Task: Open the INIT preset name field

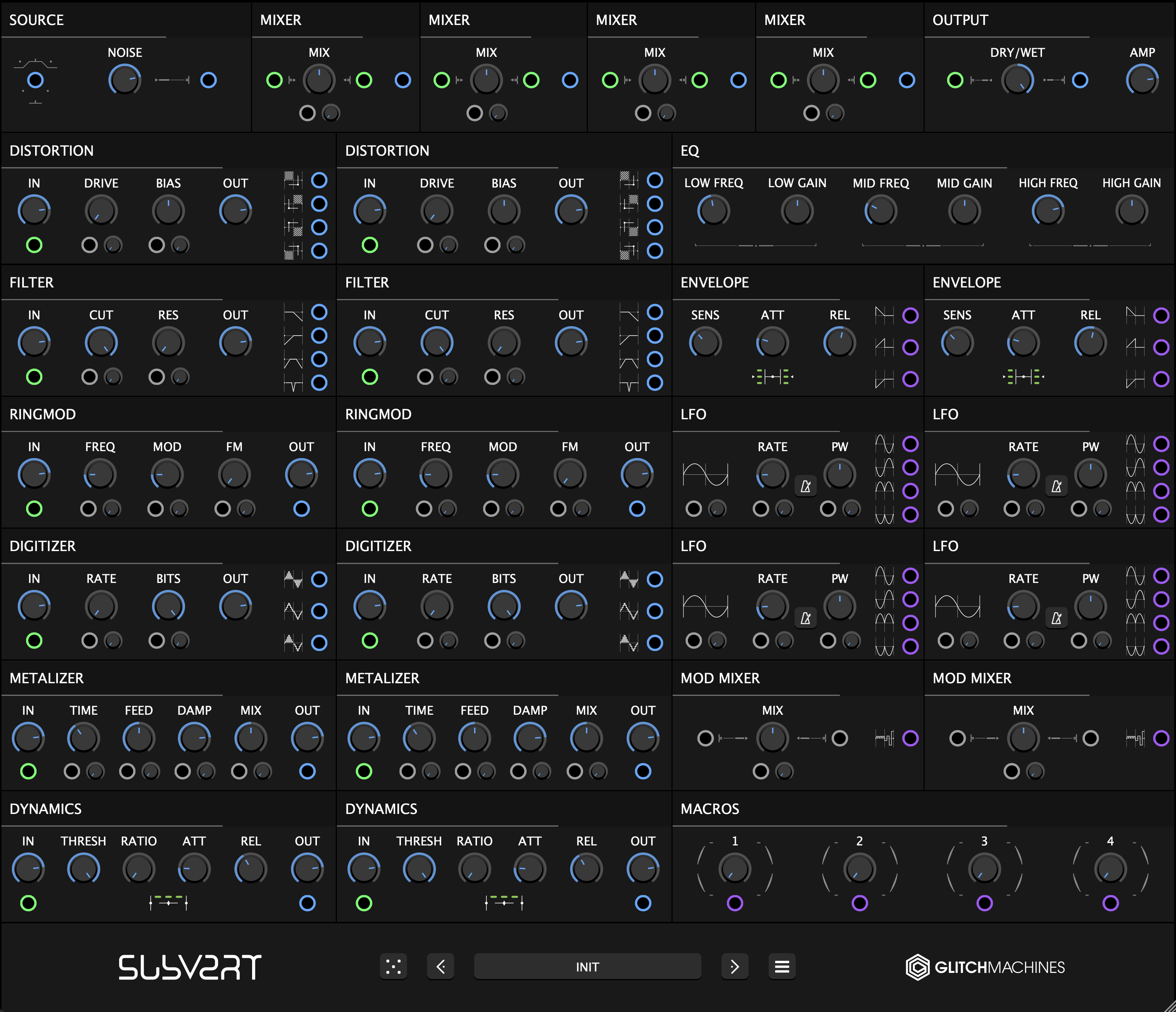Action: [x=587, y=966]
